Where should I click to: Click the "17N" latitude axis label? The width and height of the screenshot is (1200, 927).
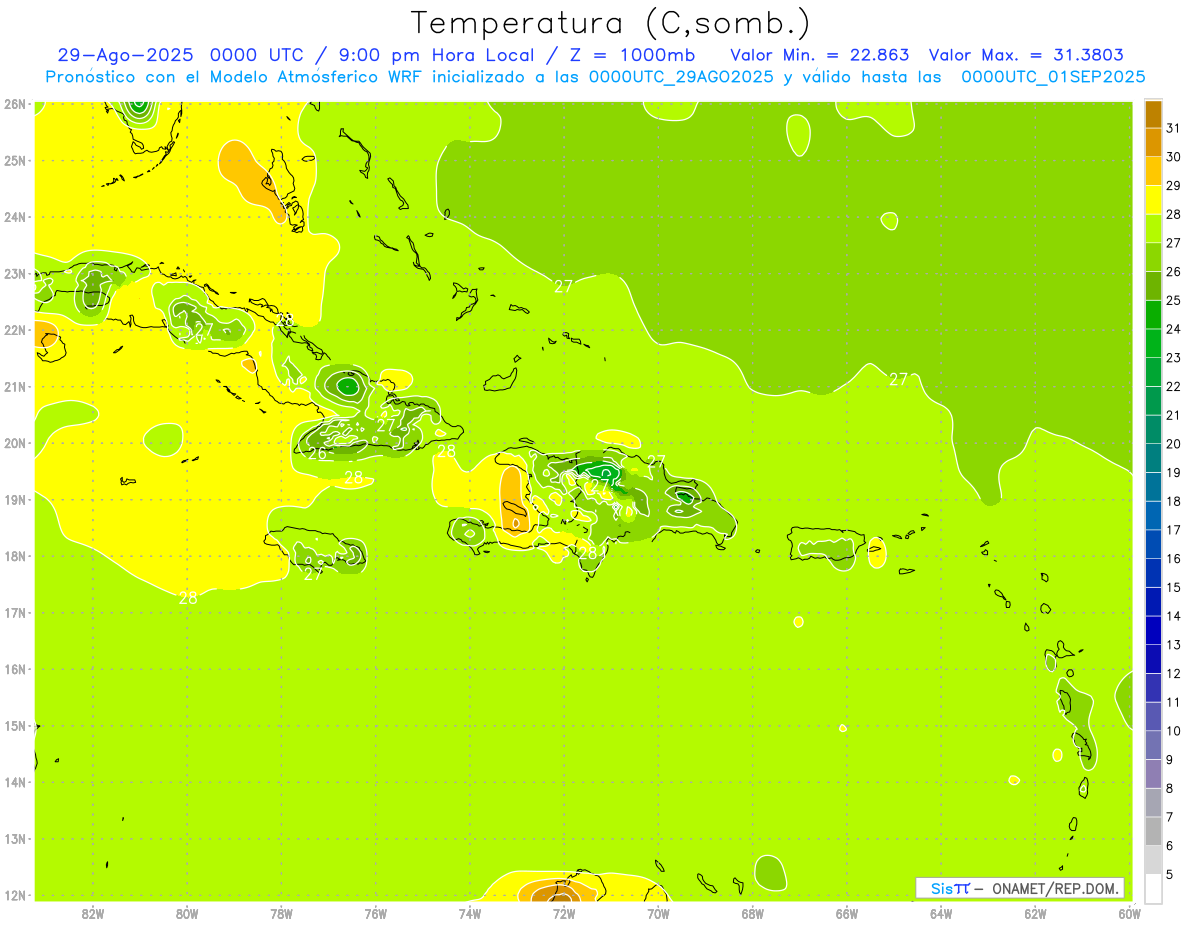[x=14, y=613]
